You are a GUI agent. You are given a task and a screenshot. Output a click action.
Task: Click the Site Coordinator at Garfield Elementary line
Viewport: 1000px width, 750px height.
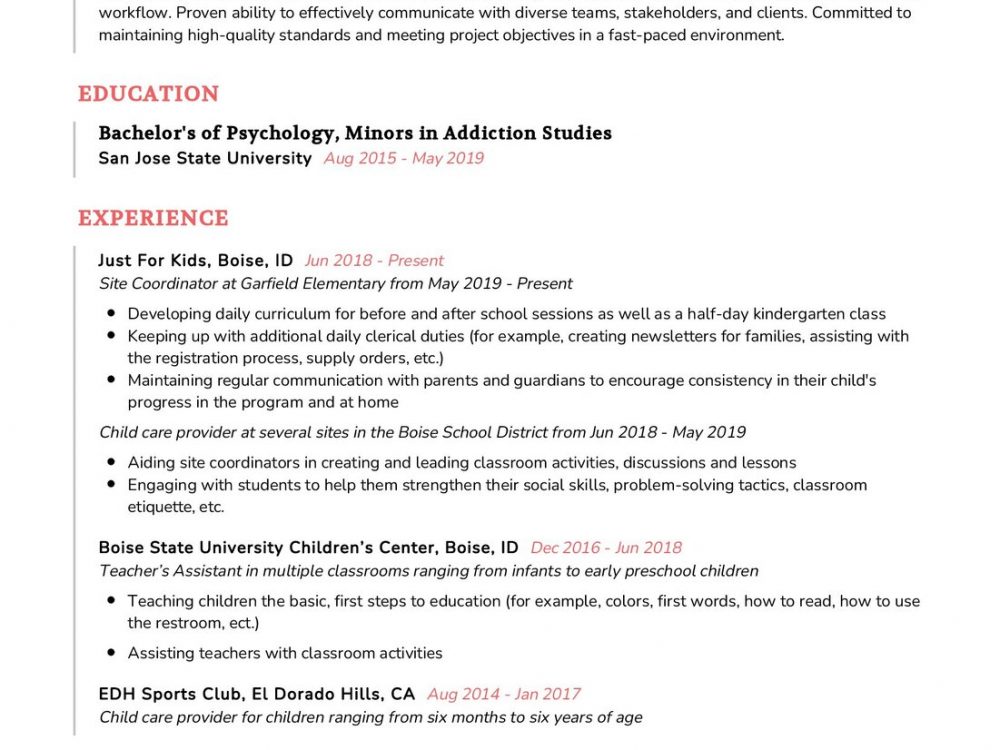(336, 283)
